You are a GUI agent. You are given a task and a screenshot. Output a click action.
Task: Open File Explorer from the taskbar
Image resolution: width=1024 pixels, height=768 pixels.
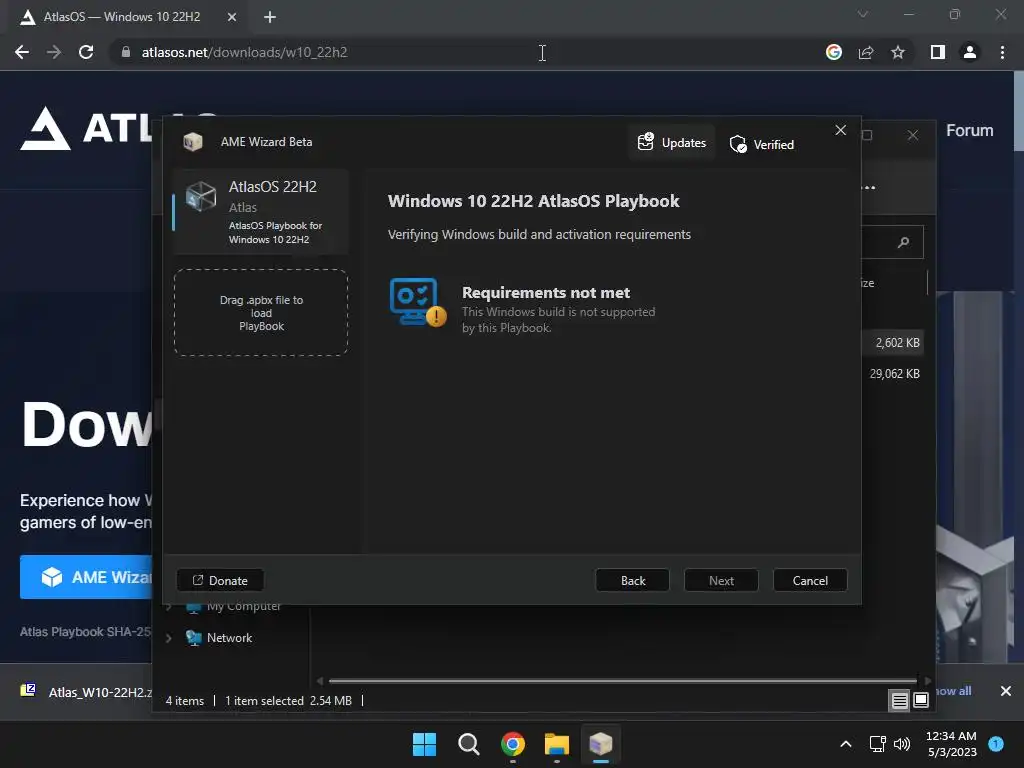(557, 744)
